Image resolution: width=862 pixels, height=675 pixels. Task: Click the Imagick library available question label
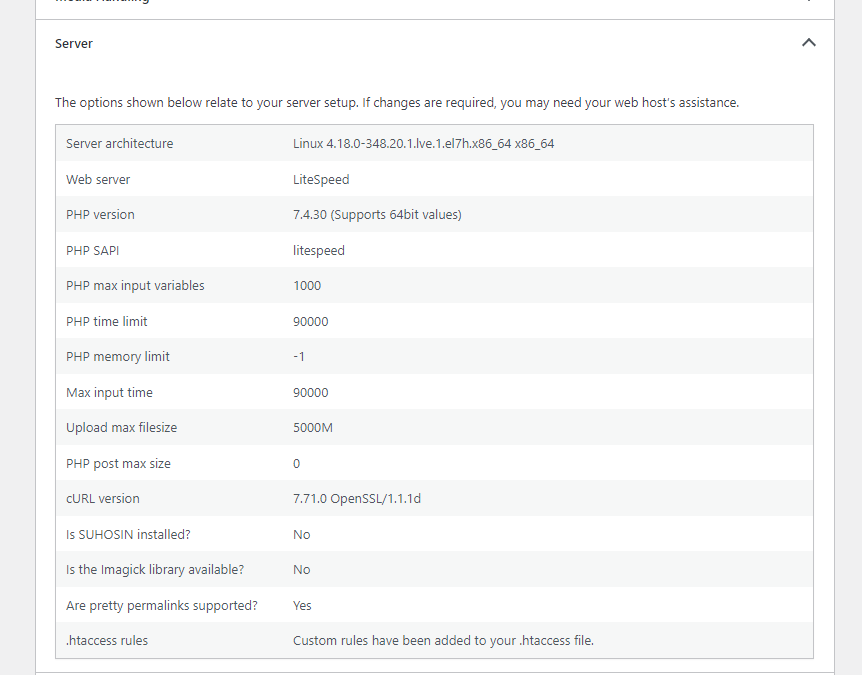(155, 569)
